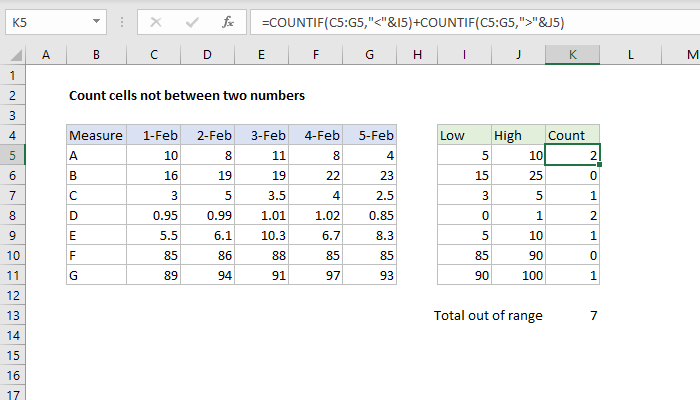The height and width of the screenshot is (400, 700).
Task: Click the formula bar resize dots handle
Action: (122, 22)
